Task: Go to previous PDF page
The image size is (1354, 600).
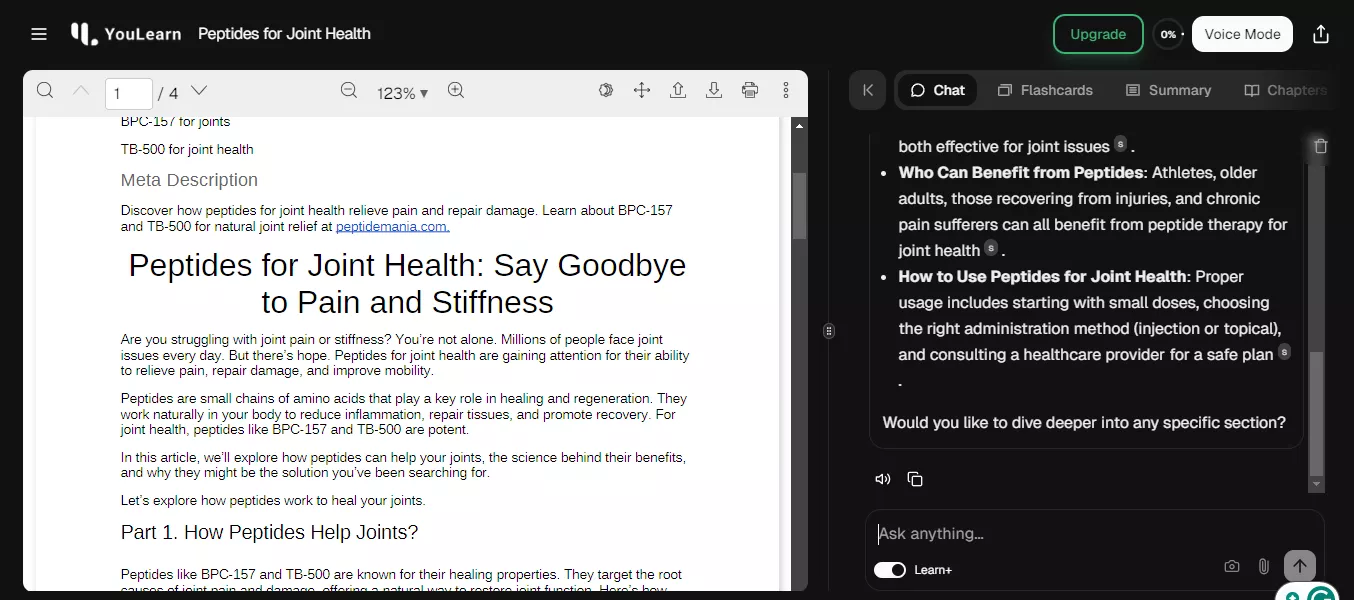Action: click(81, 91)
